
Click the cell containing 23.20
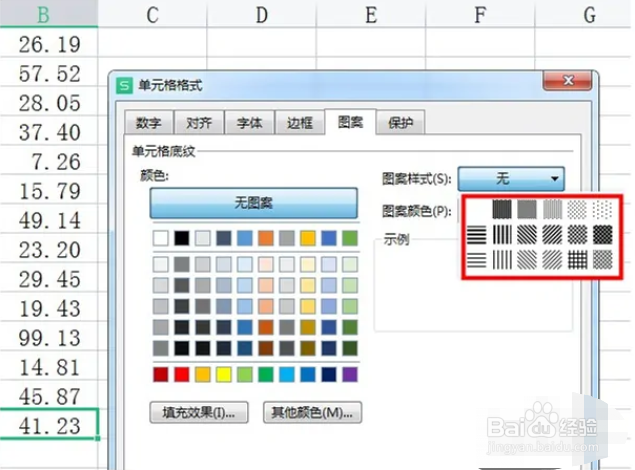coord(49,248)
